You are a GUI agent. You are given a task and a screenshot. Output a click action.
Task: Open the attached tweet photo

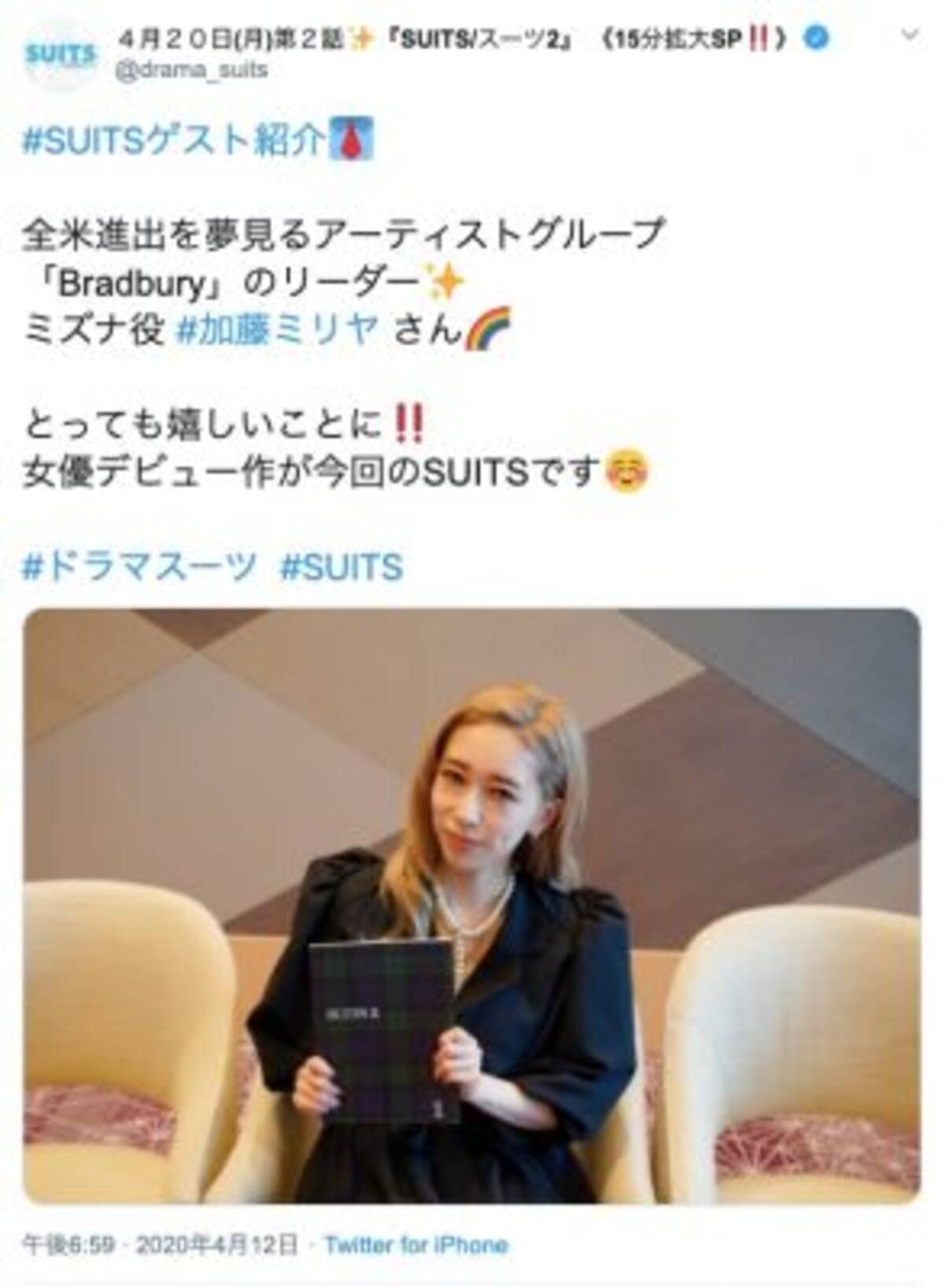click(x=472, y=906)
